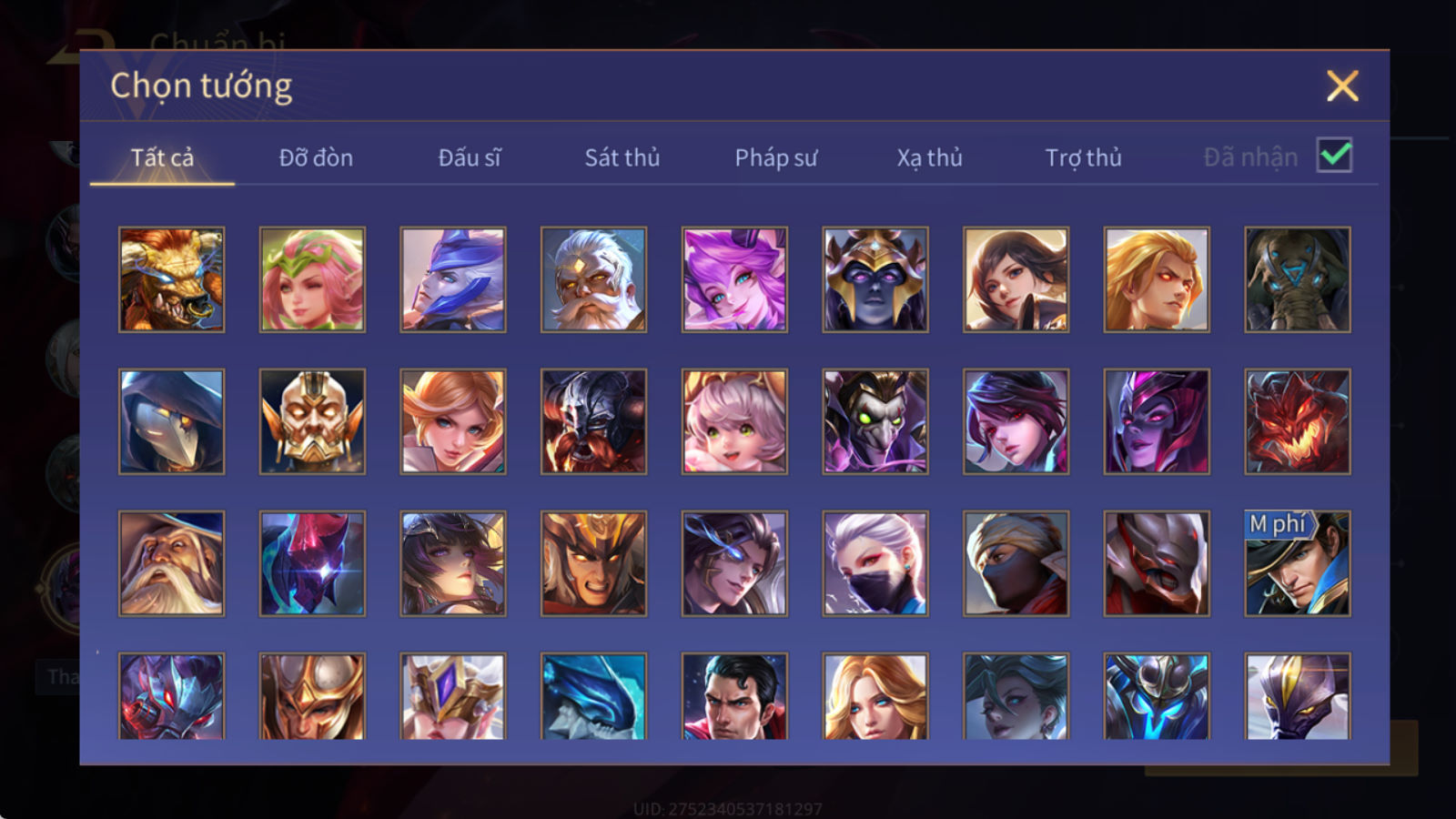Choose the hooded plague-mask hero
Image resolution: width=1456 pixels, height=819 pixels.
pos(172,421)
